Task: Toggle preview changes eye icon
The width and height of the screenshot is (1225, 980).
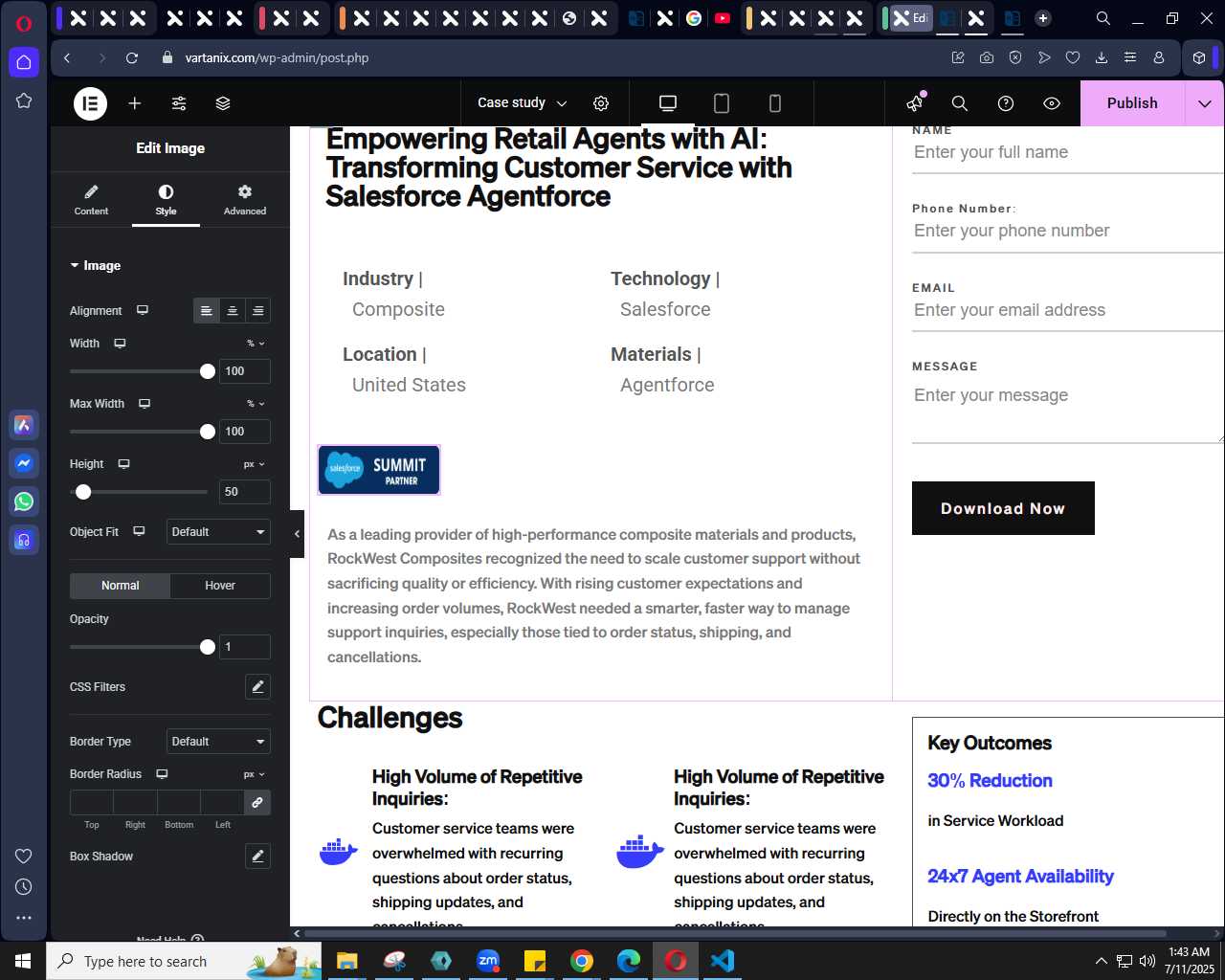Action: 1052,103
